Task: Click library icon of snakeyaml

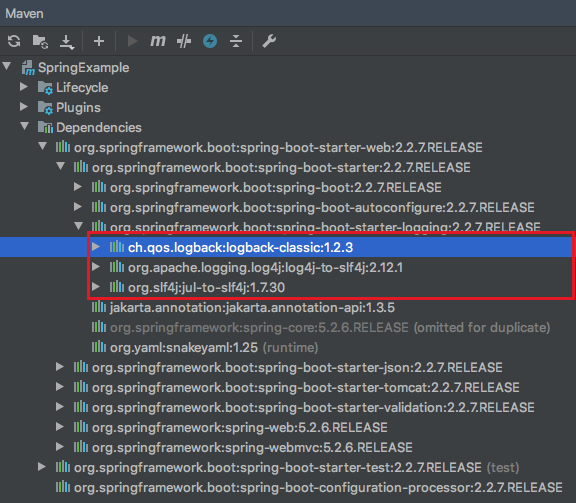Action: click(x=99, y=346)
